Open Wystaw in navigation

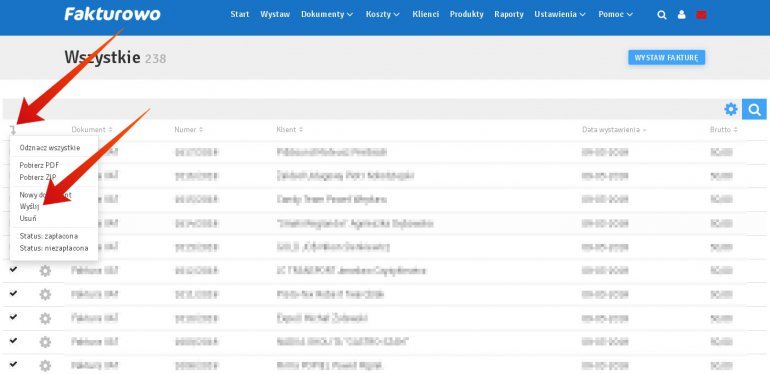click(x=275, y=14)
